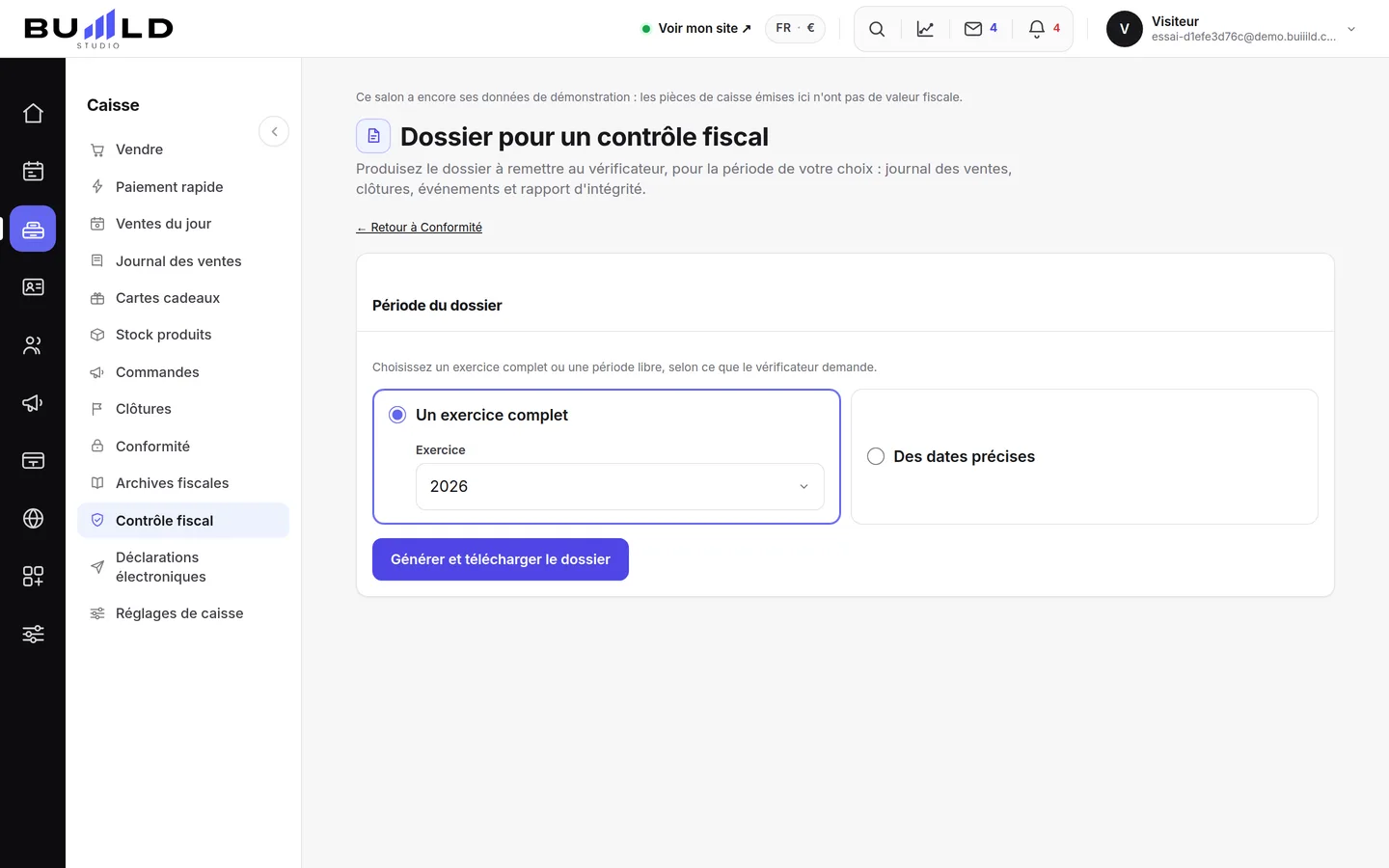Viewport: 1389px width, 868px height.
Task: Open the credit card icon in the rail
Action: click(33, 461)
